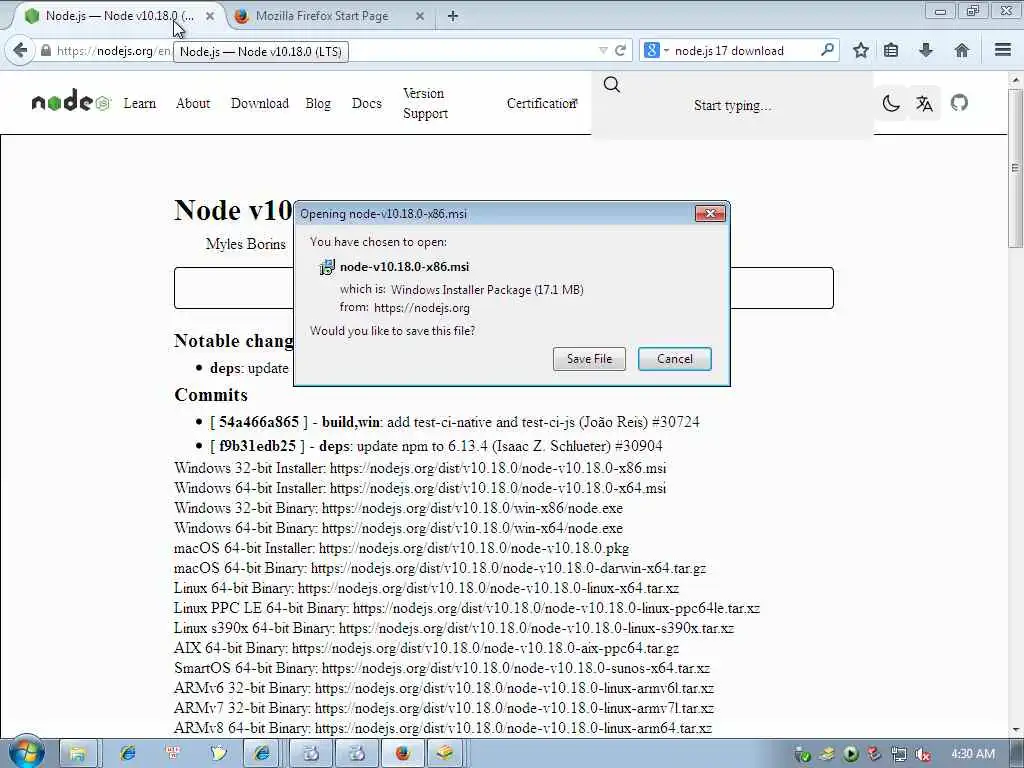The width and height of the screenshot is (1024, 768).
Task: Cancel the download dialog
Action: coord(675,359)
